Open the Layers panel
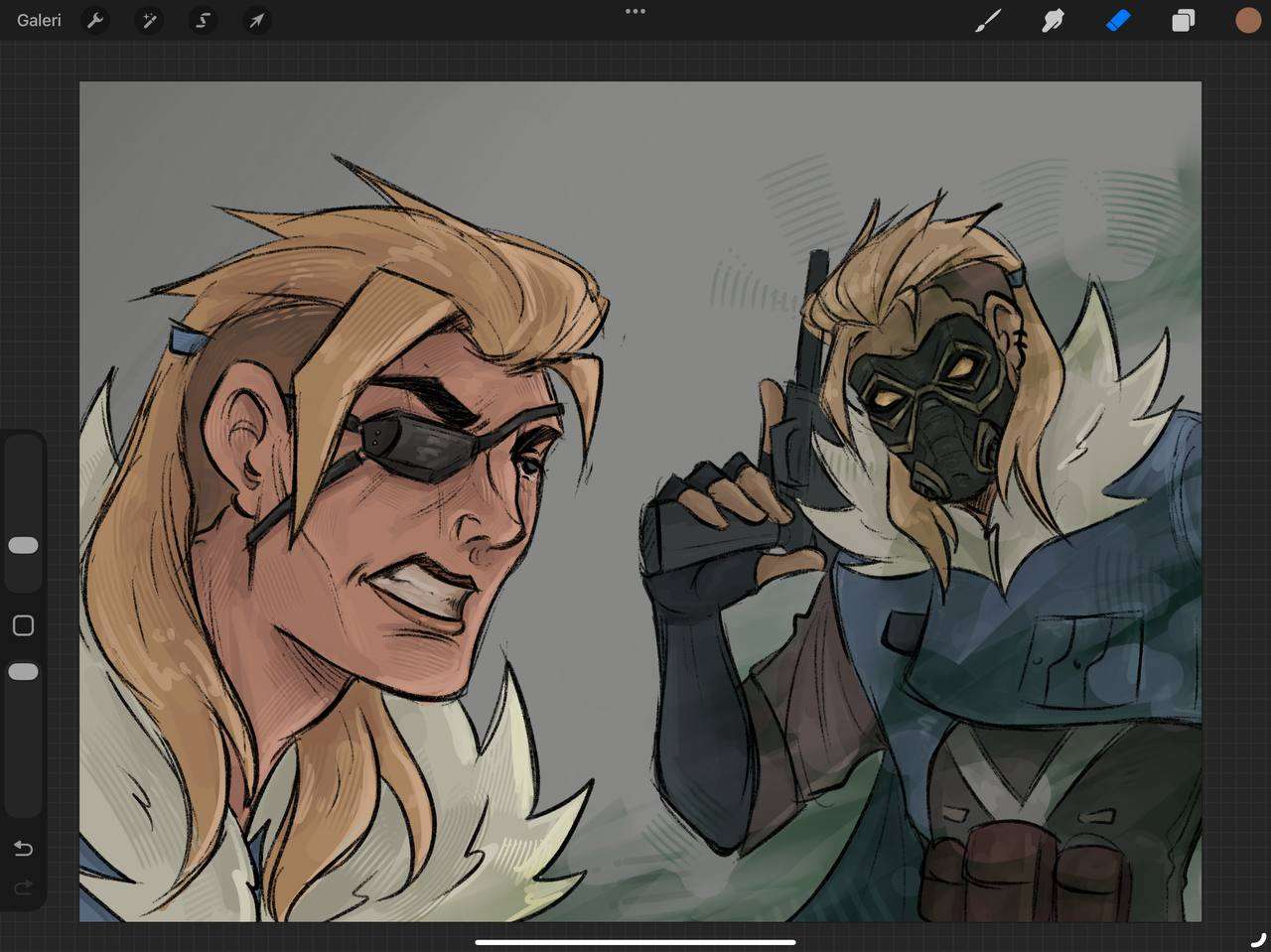The width and height of the screenshot is (1271, 952). click(1183, 21)
